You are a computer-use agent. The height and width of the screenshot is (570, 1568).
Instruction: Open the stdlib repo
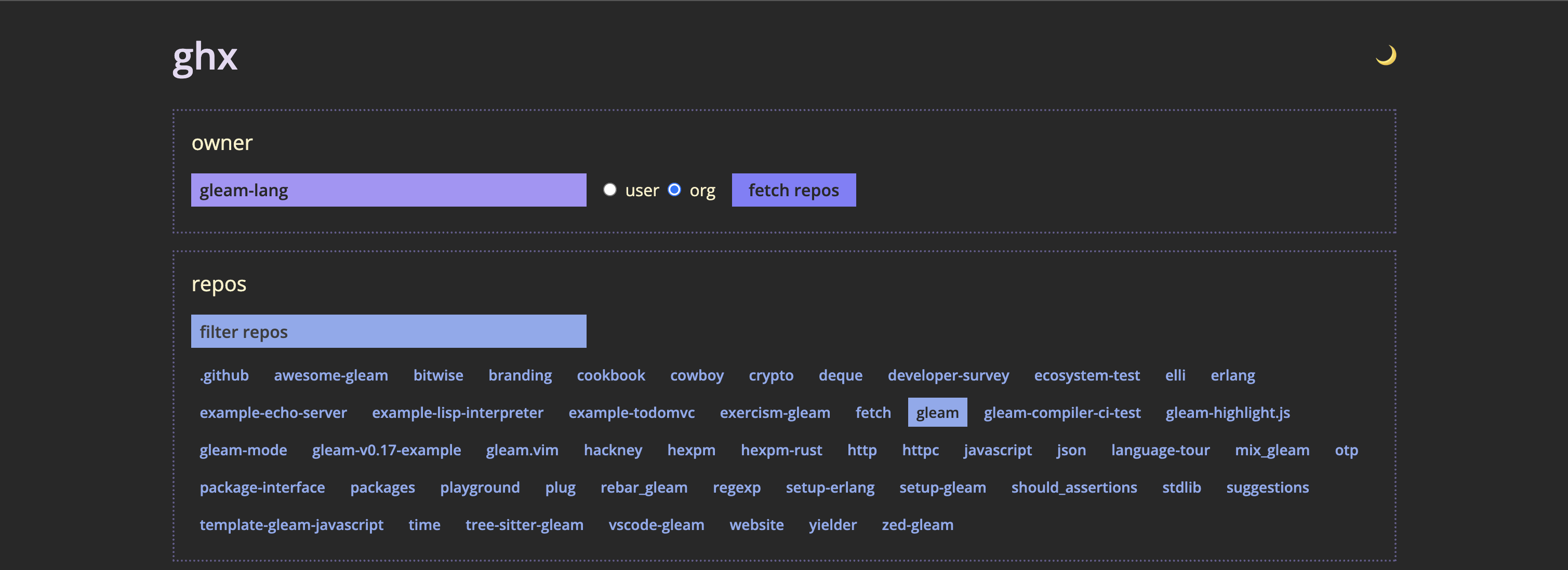(x=1181, y=487)
